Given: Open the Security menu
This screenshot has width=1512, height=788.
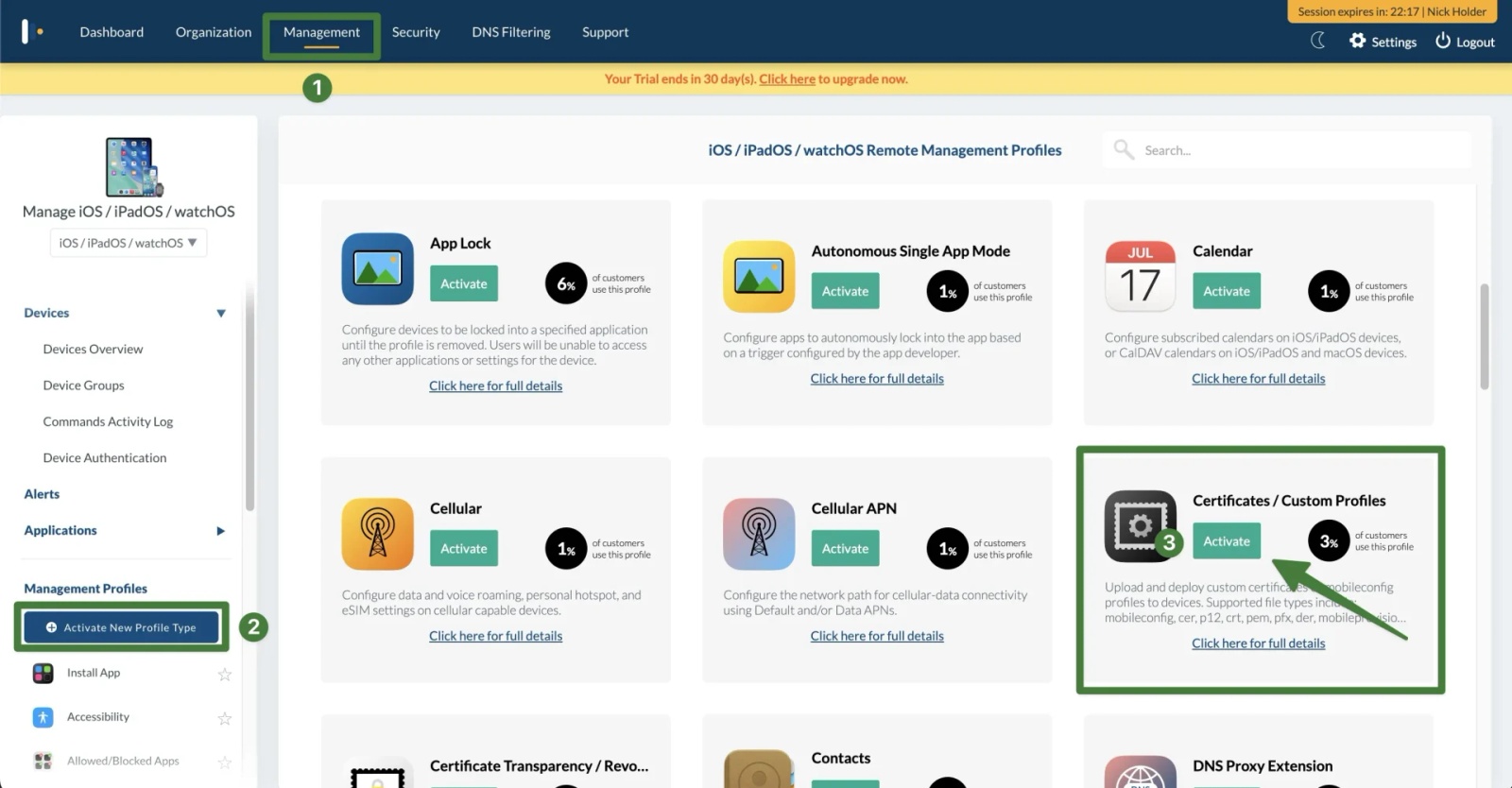Looking at the screenshot, I should pos(416,32).
